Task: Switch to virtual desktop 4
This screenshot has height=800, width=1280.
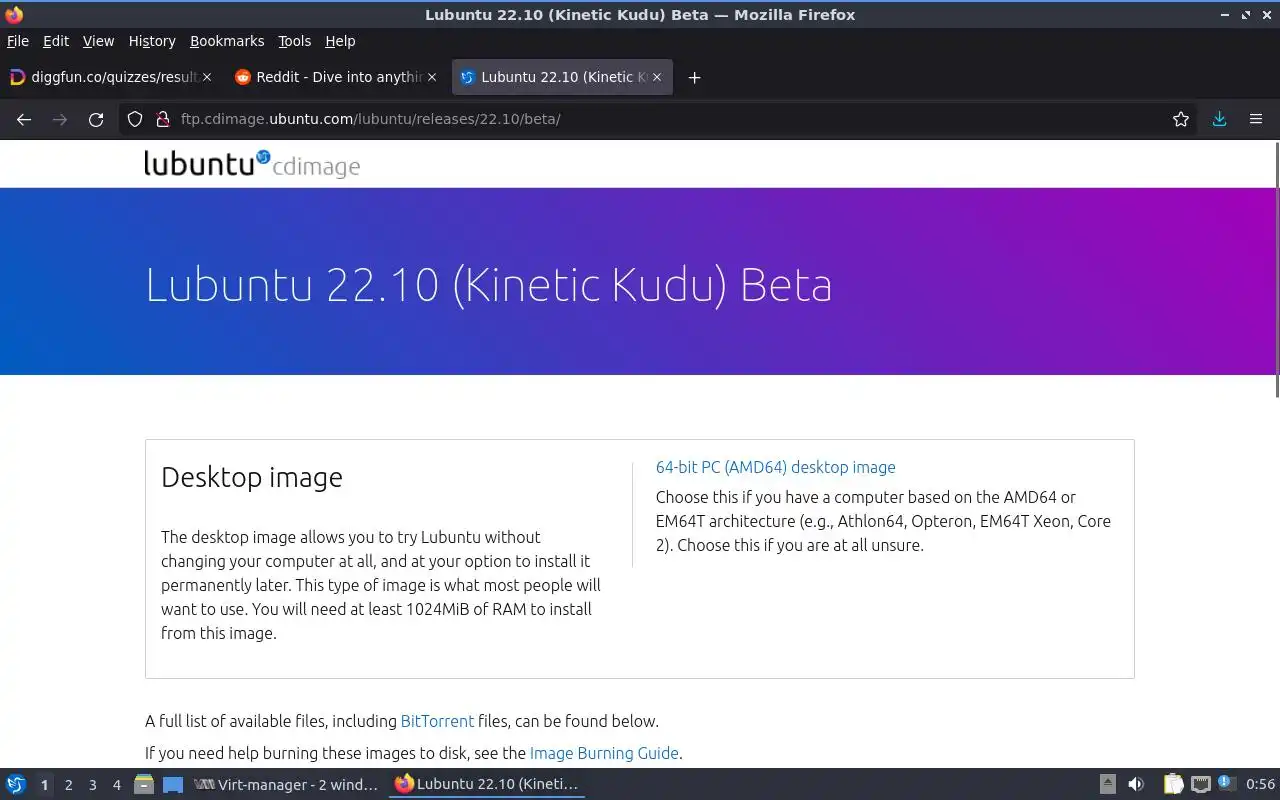Action: [x=116, y=785]
